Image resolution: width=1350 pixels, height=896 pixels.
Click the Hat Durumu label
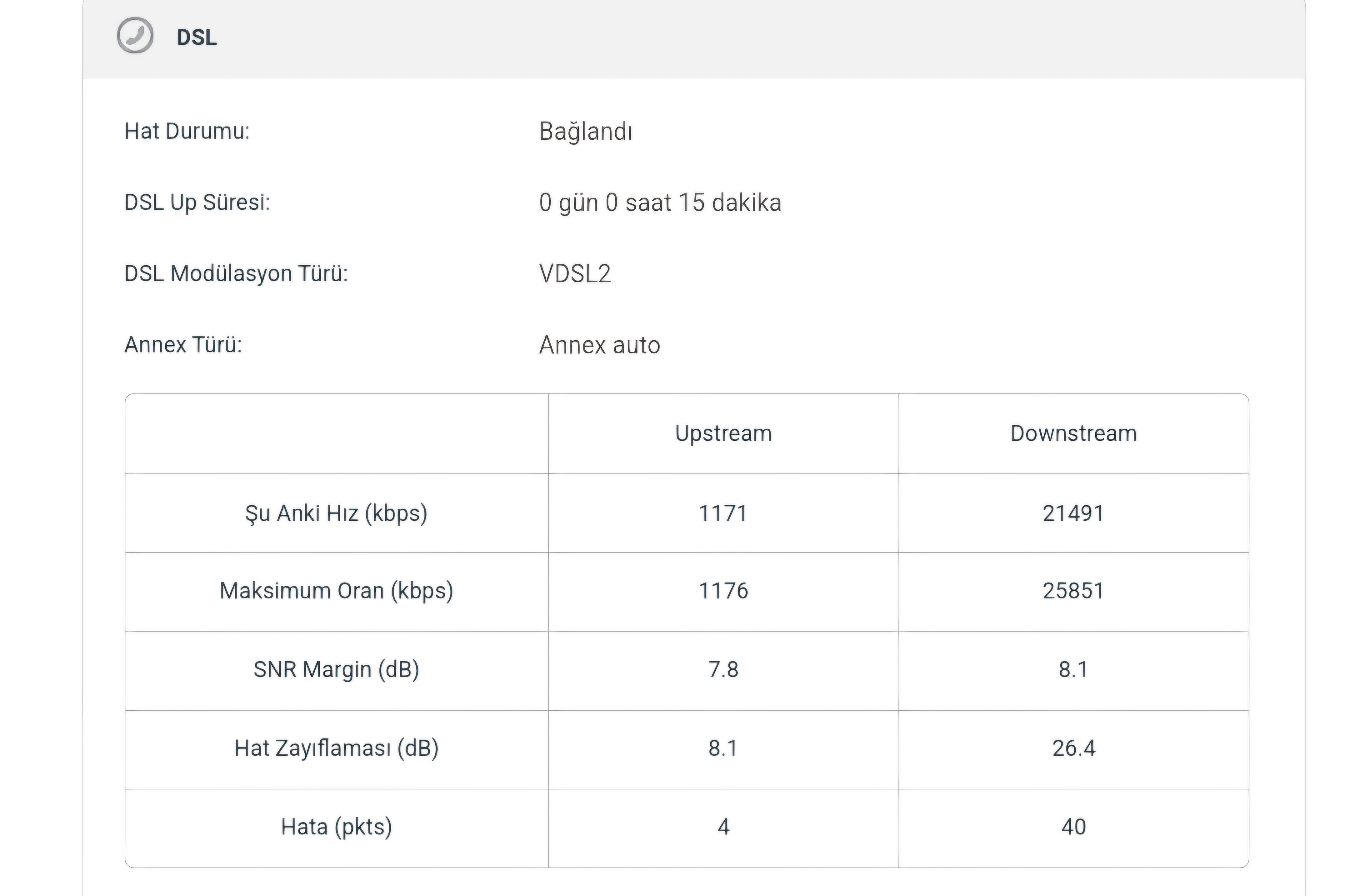click(187, 132)
